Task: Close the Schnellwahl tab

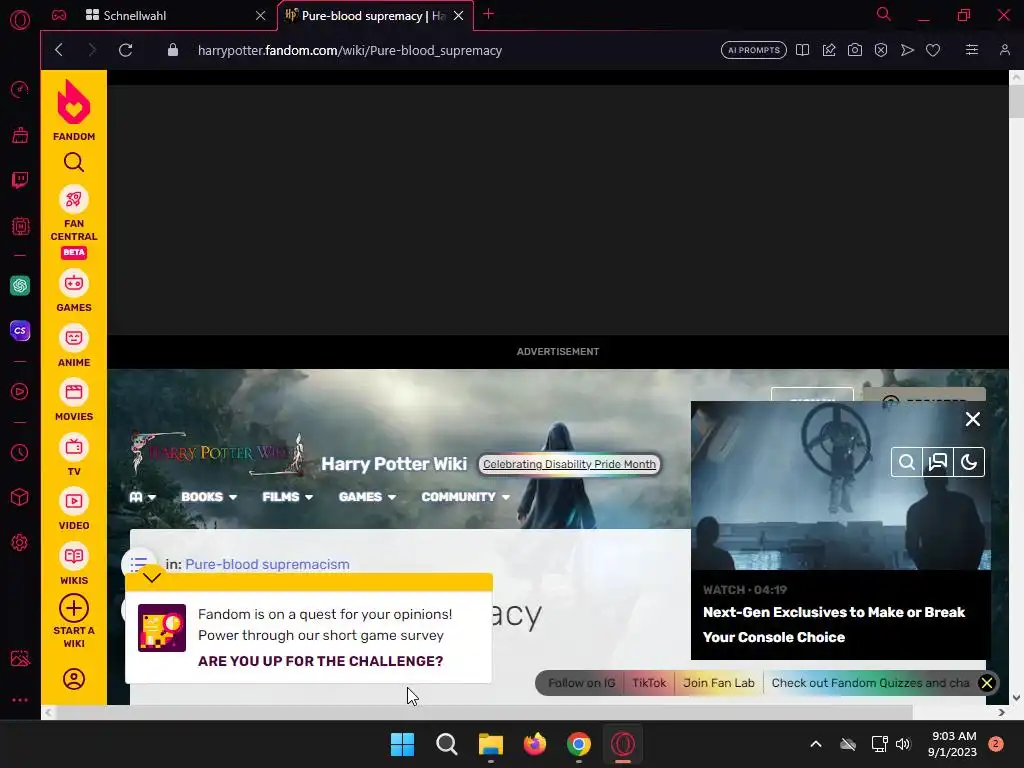Action: click(x=261, y=16)
